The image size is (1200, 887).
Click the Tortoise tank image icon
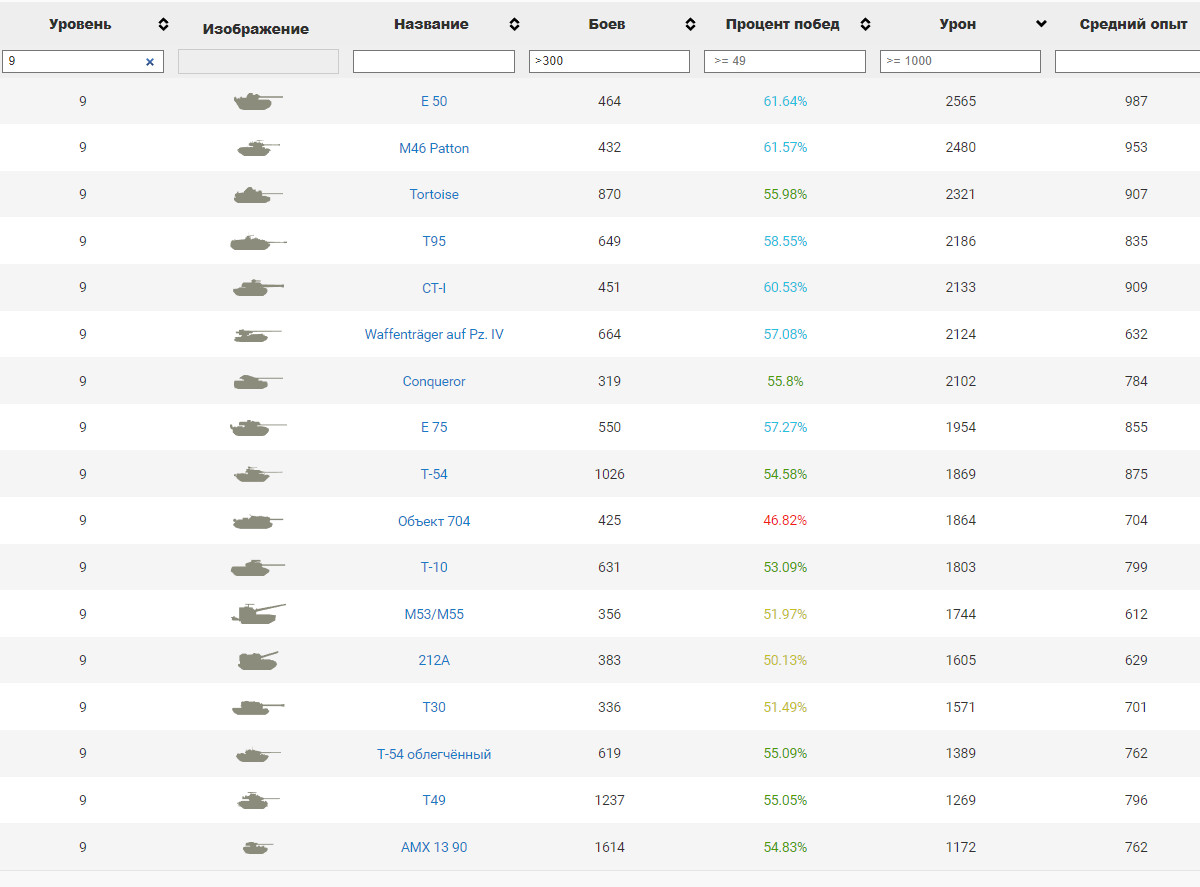[x=257, y=195]
